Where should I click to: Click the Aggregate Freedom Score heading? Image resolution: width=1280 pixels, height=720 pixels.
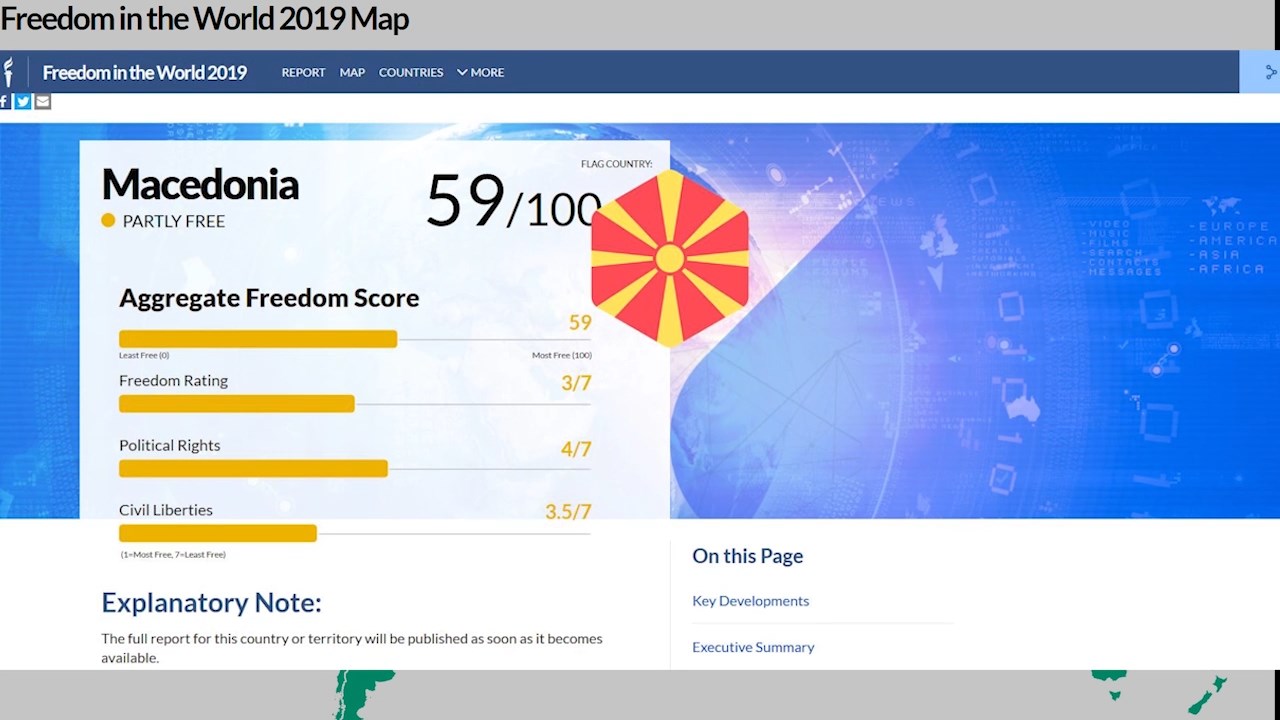tap(269, 298)
